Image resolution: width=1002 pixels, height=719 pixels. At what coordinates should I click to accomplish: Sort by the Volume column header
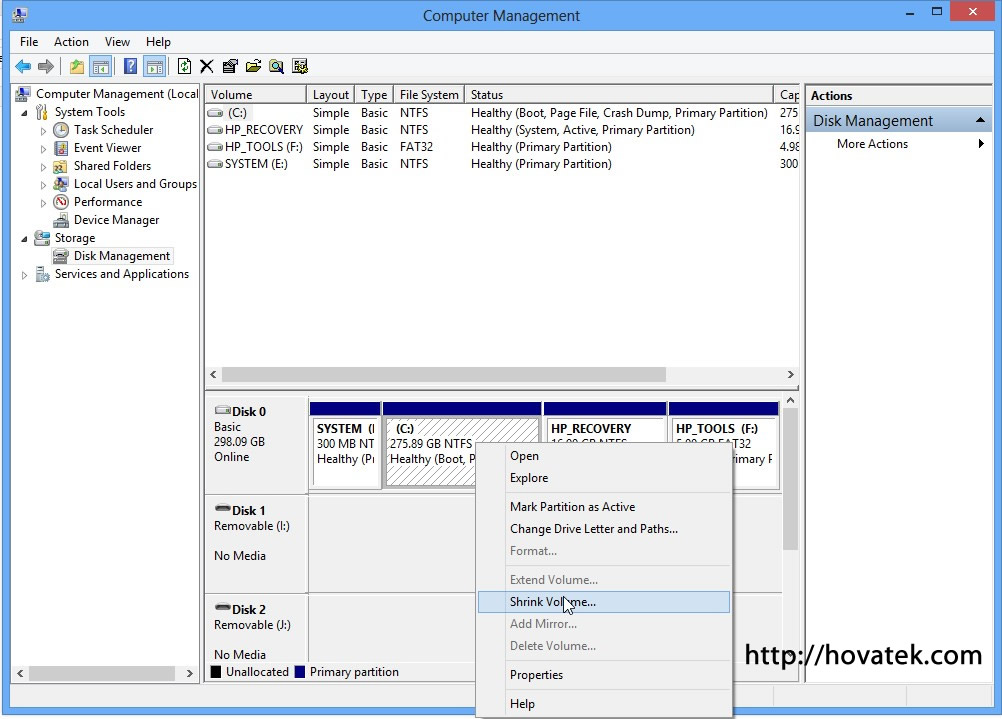pos(255,95)
